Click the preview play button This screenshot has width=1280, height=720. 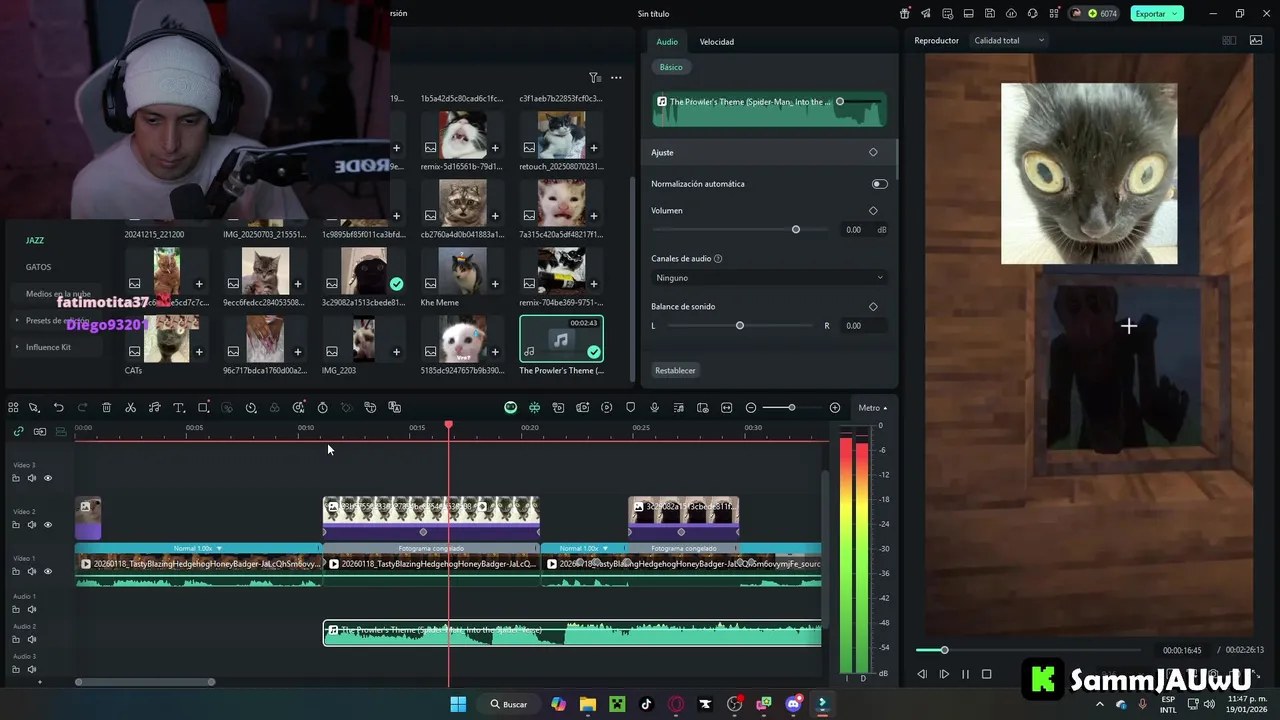click(943, 674)
